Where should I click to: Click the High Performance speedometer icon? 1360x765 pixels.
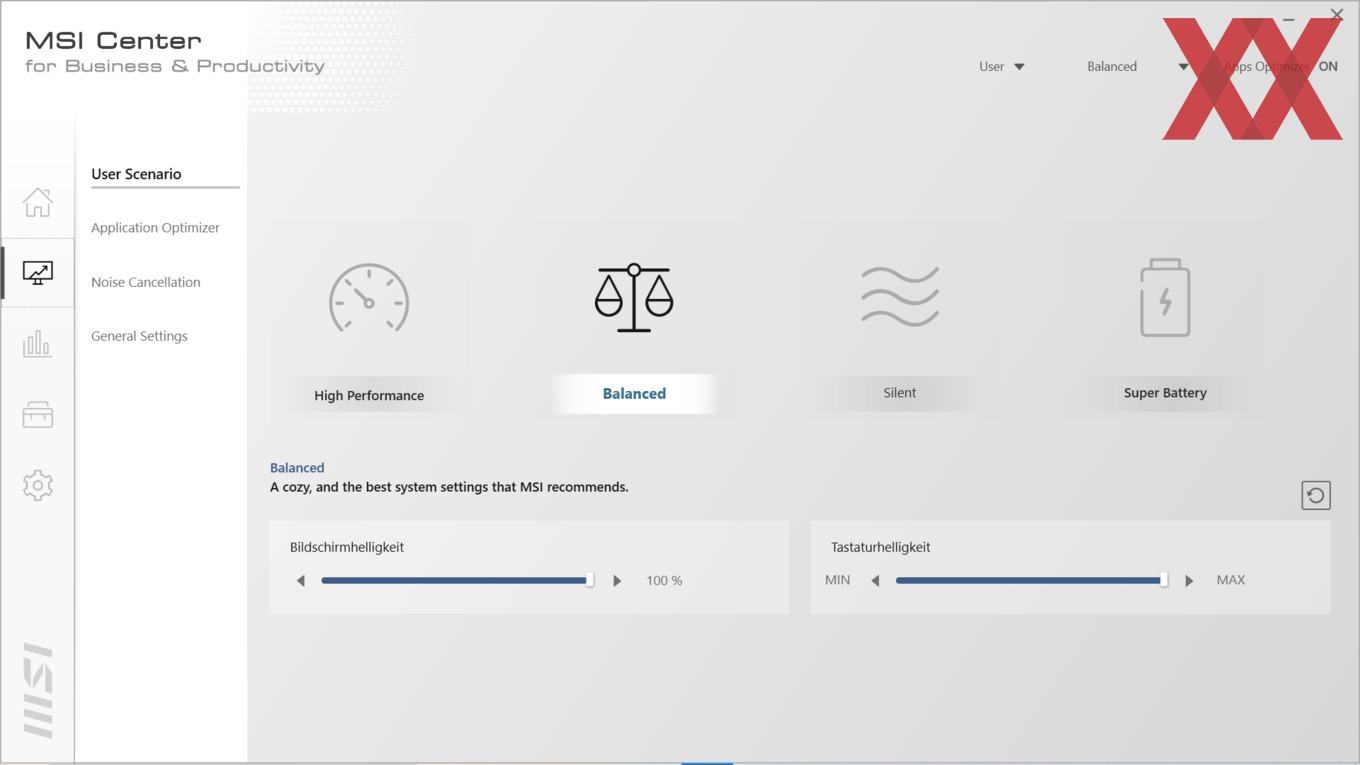click(x=369, y=298)
